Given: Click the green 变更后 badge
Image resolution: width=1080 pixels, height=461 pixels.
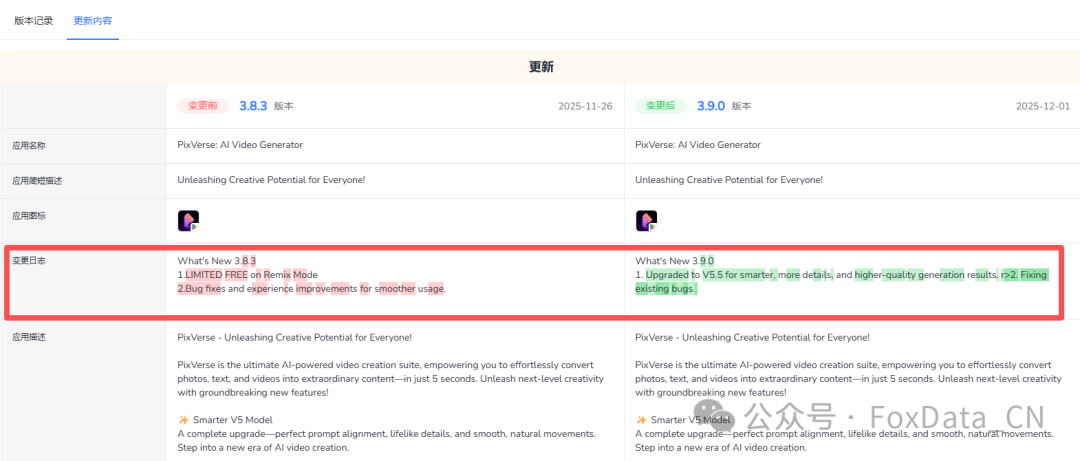Looking at the screenshot, I should tap(661, 106).
